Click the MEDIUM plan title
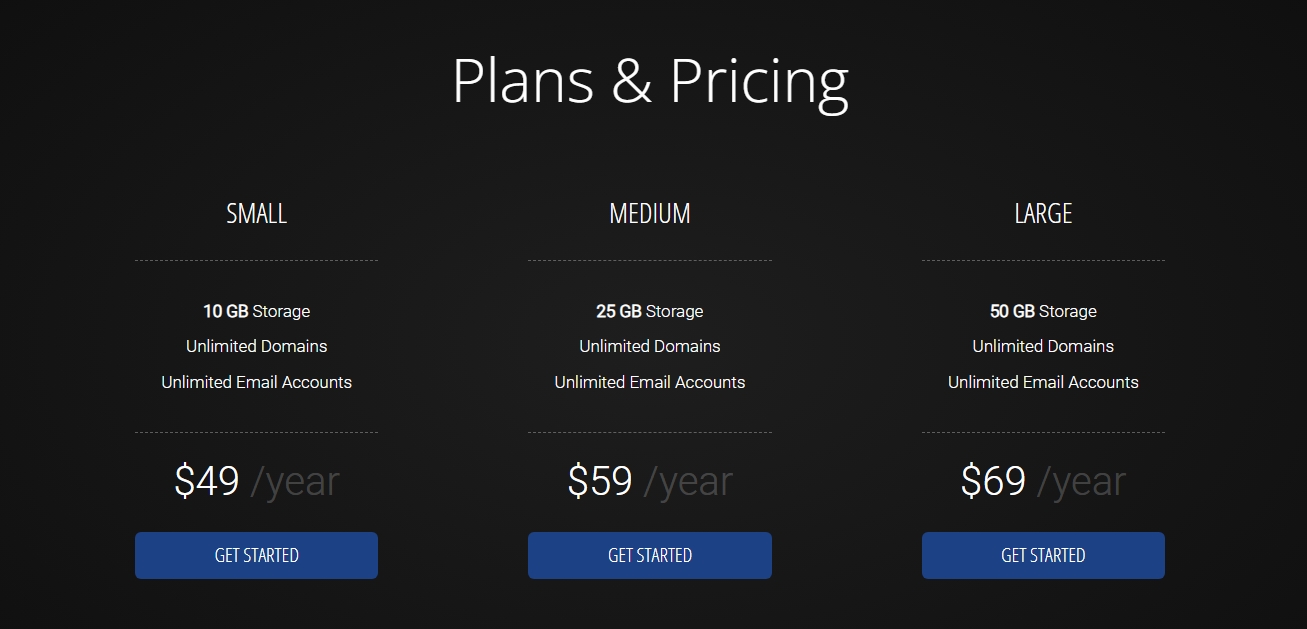The image size is (1307, 629). 650,213
